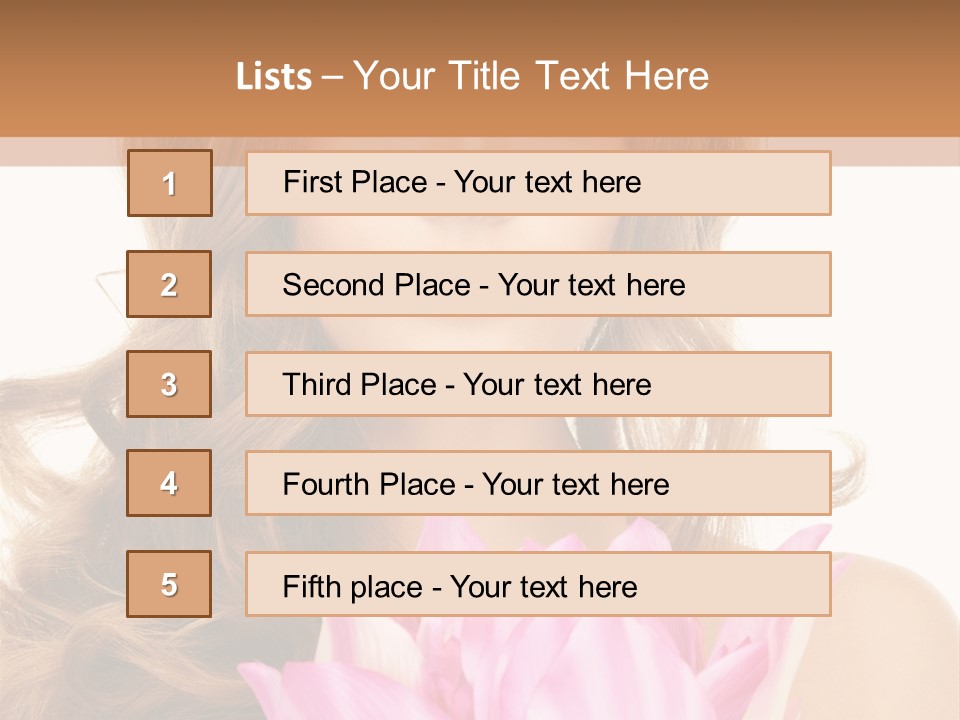Click the 'First Place - Your text here' box

[x=538, y=183]
